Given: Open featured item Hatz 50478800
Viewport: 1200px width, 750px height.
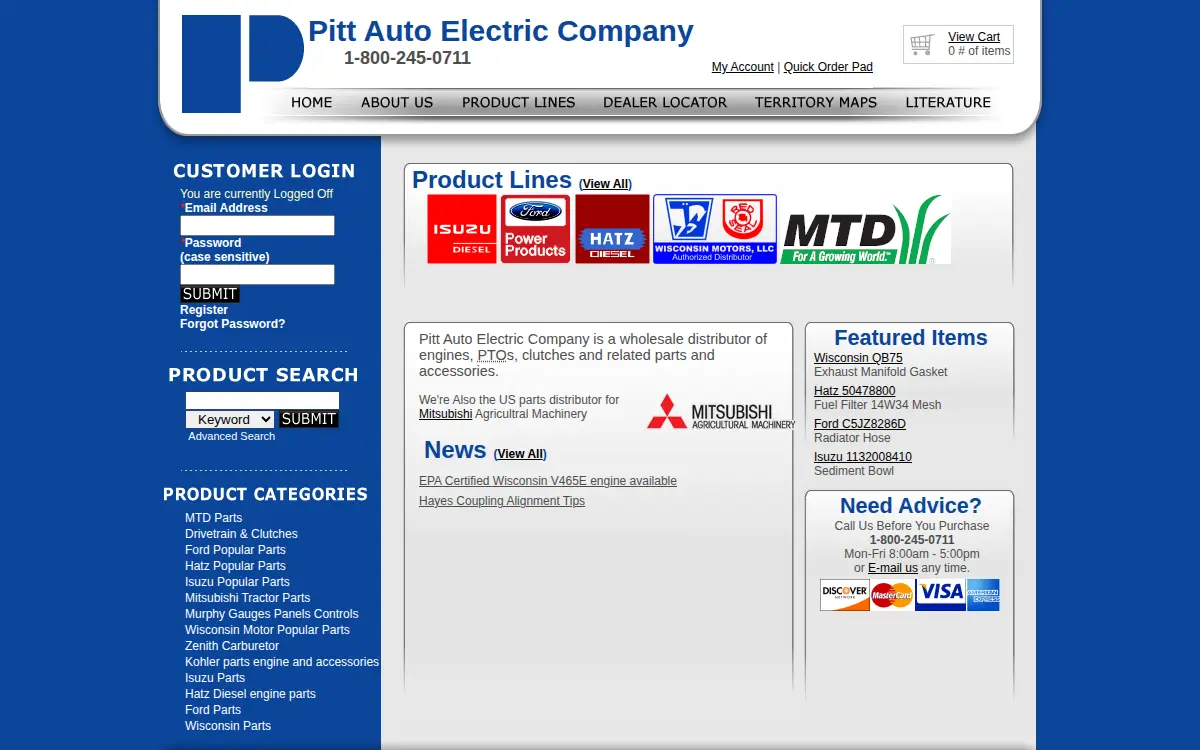Looking at the screenshot, I should point(855,391).
